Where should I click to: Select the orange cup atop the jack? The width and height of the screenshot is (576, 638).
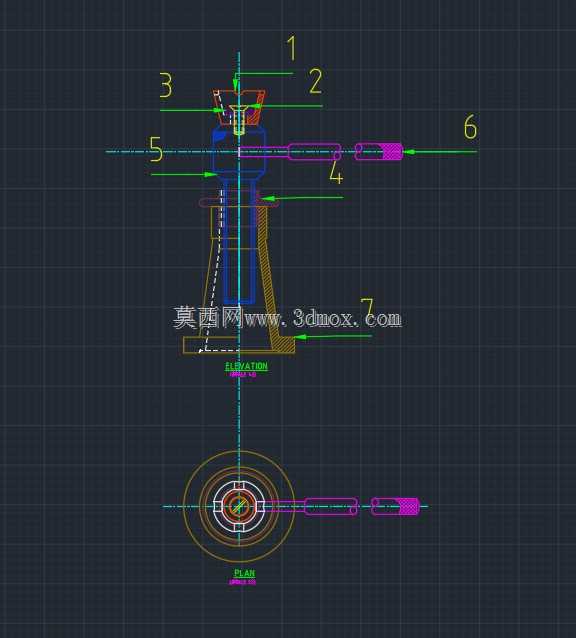pos(239,107)
